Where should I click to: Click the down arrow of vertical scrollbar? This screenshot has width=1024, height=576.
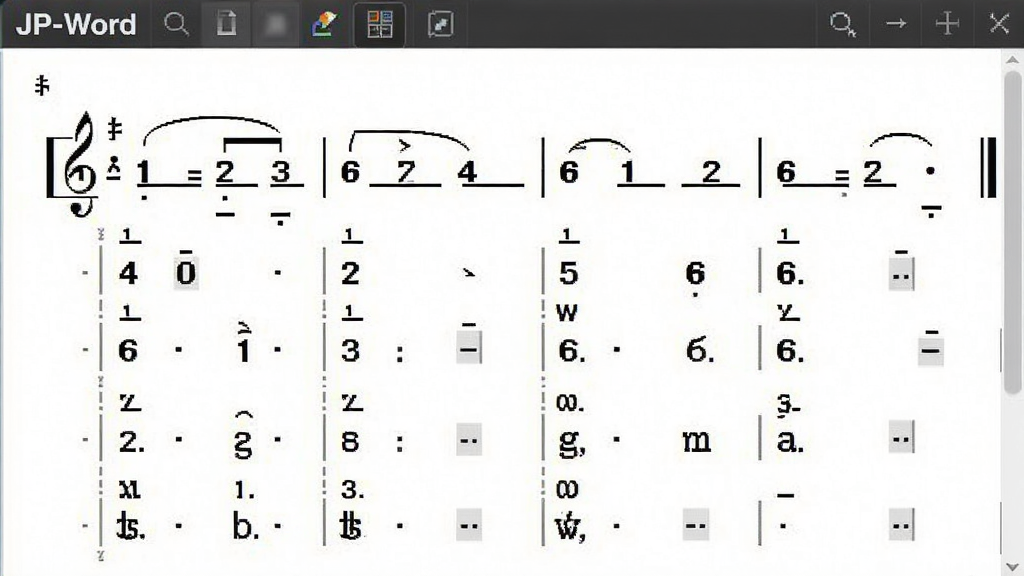click(x=1012, y=566)
